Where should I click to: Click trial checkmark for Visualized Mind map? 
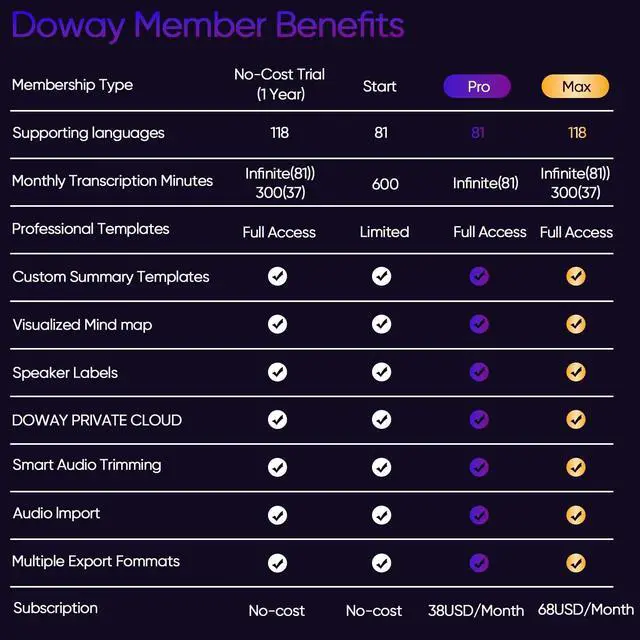(278, 324)
